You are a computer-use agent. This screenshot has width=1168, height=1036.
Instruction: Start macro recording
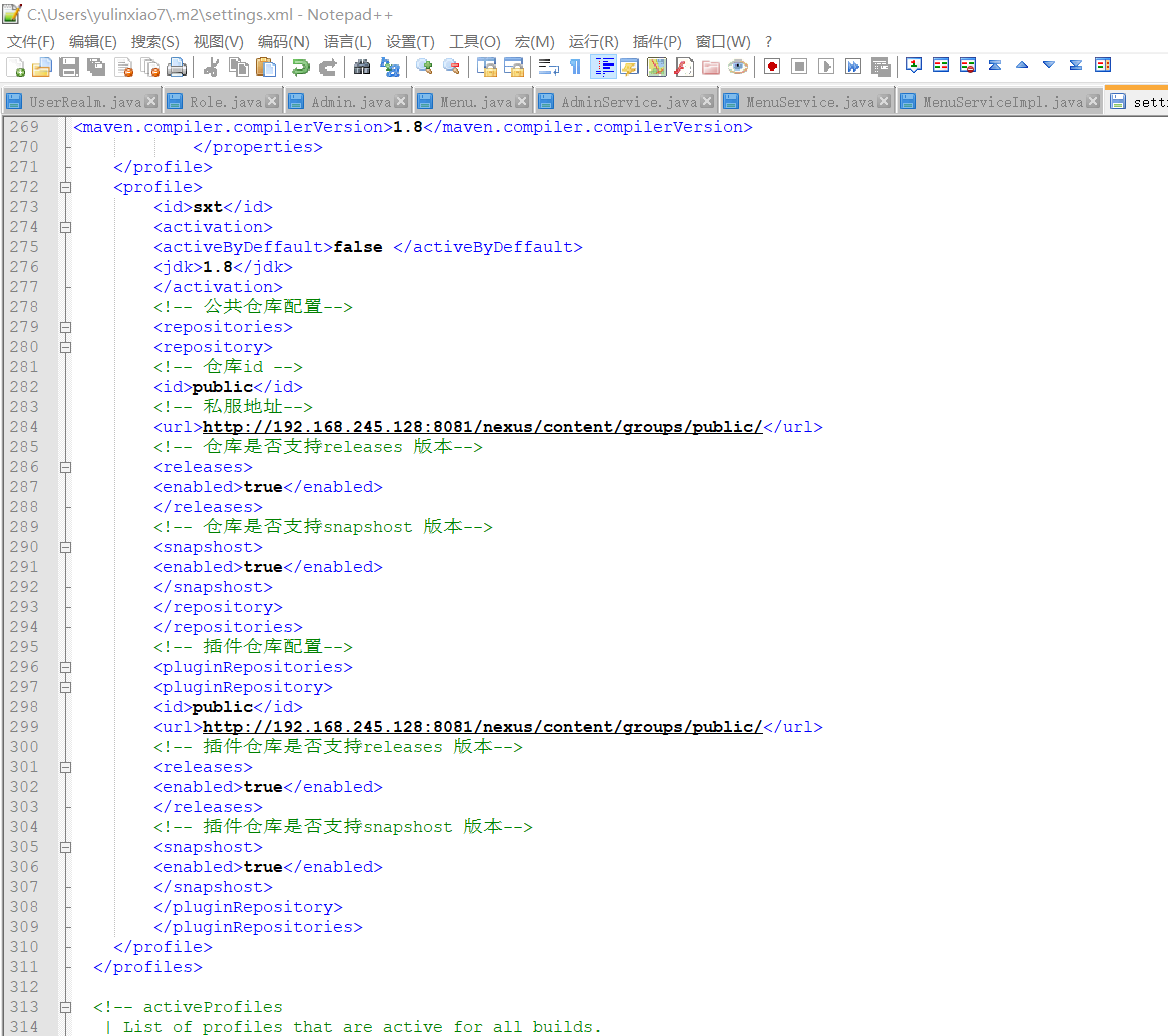(x=772, y=67)
